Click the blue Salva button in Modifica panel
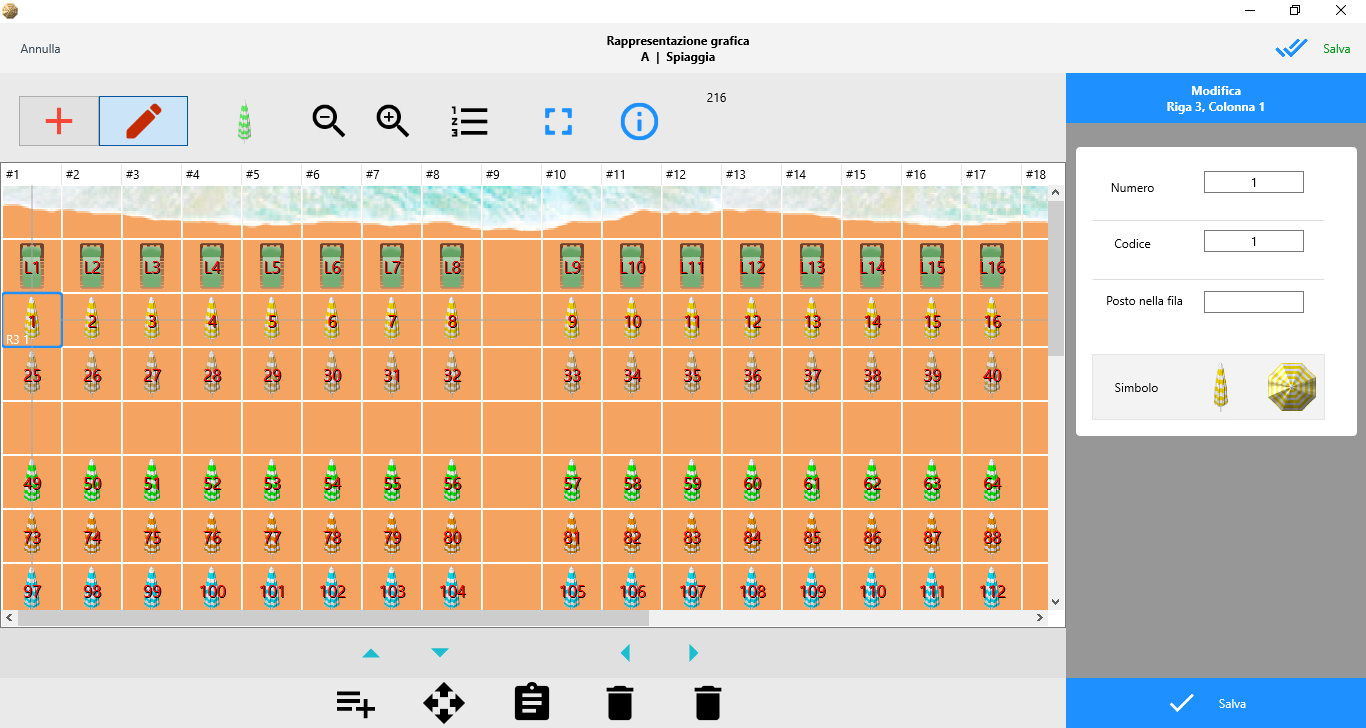Screen dimensions: 1366x728 [1216, 703]
